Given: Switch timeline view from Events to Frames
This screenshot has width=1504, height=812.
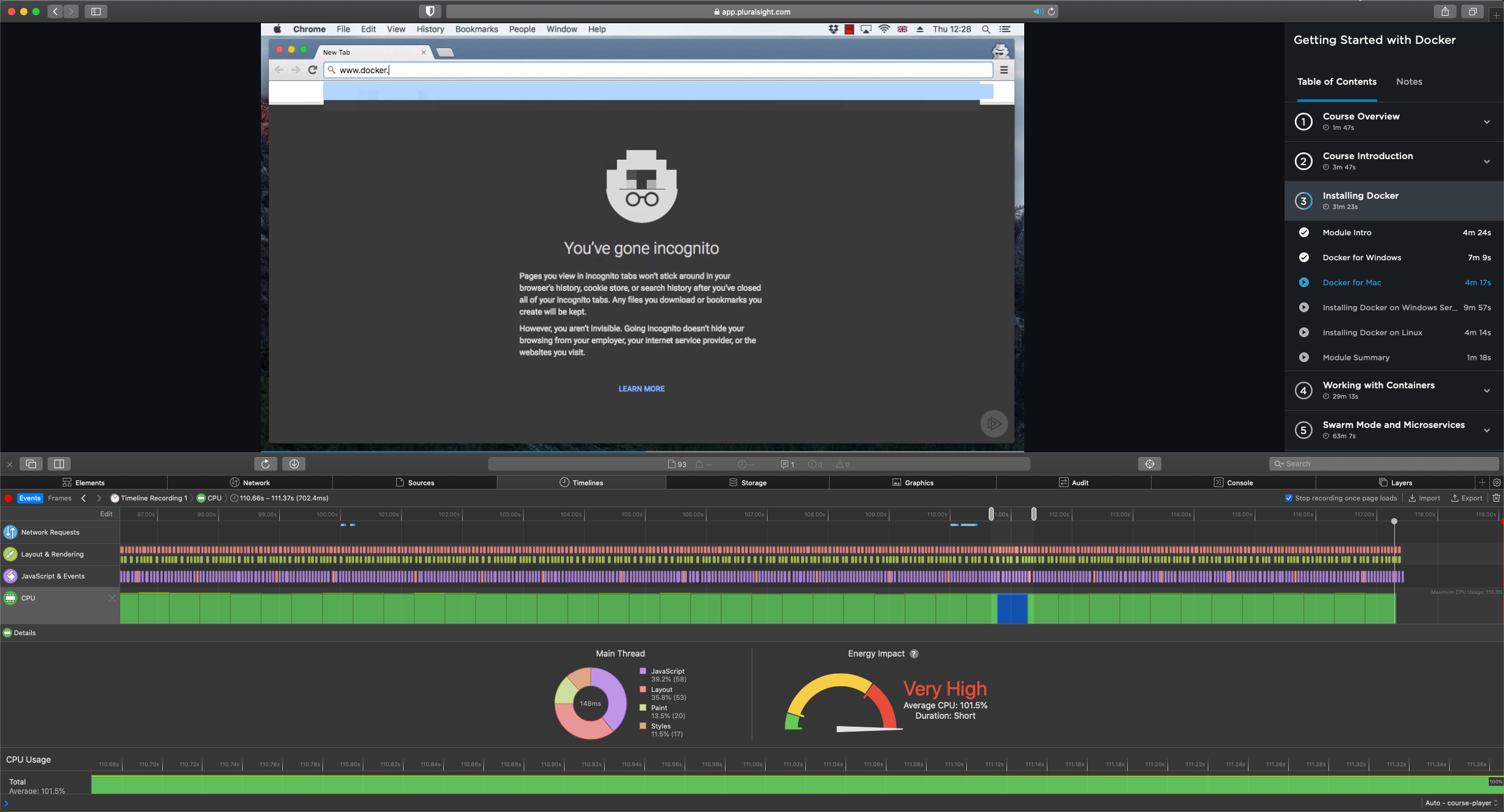Looking at the screenshot, I should tap(59, 498).
